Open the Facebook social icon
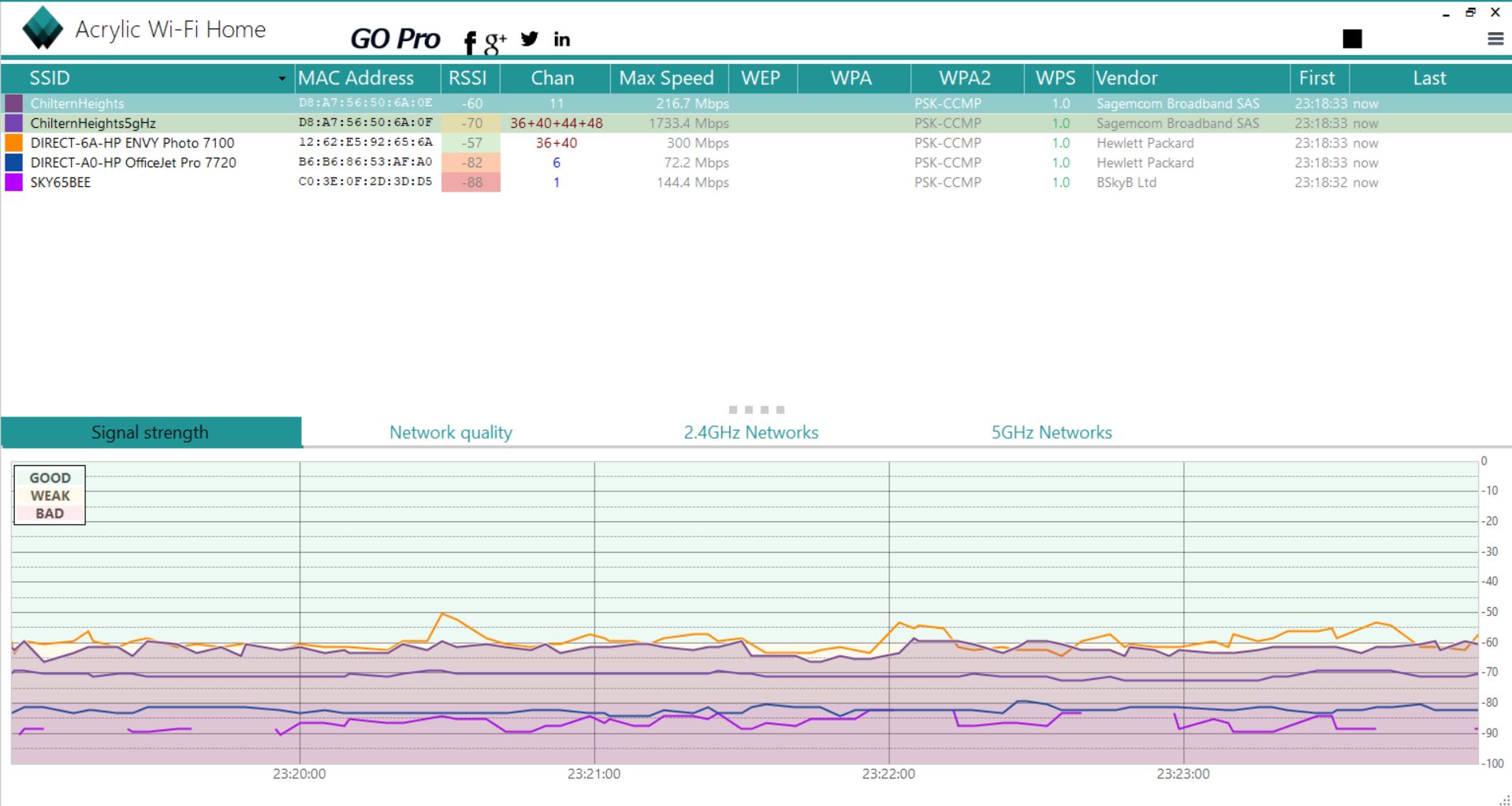The image size is (1512, 806). tap(470, 42)
